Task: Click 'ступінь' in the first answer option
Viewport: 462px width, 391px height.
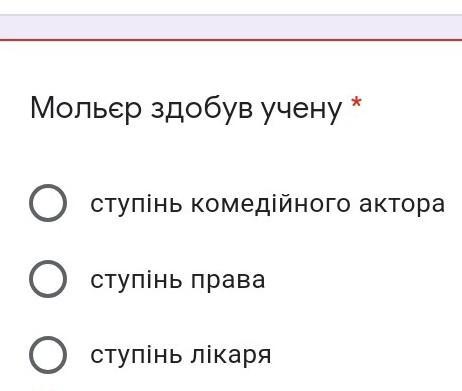Action: pos(136,204)
